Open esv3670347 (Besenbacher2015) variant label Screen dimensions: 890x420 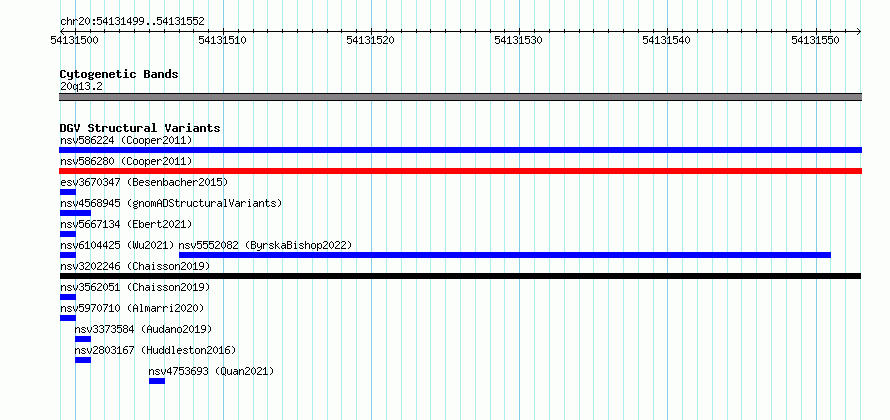click(144, 182)
